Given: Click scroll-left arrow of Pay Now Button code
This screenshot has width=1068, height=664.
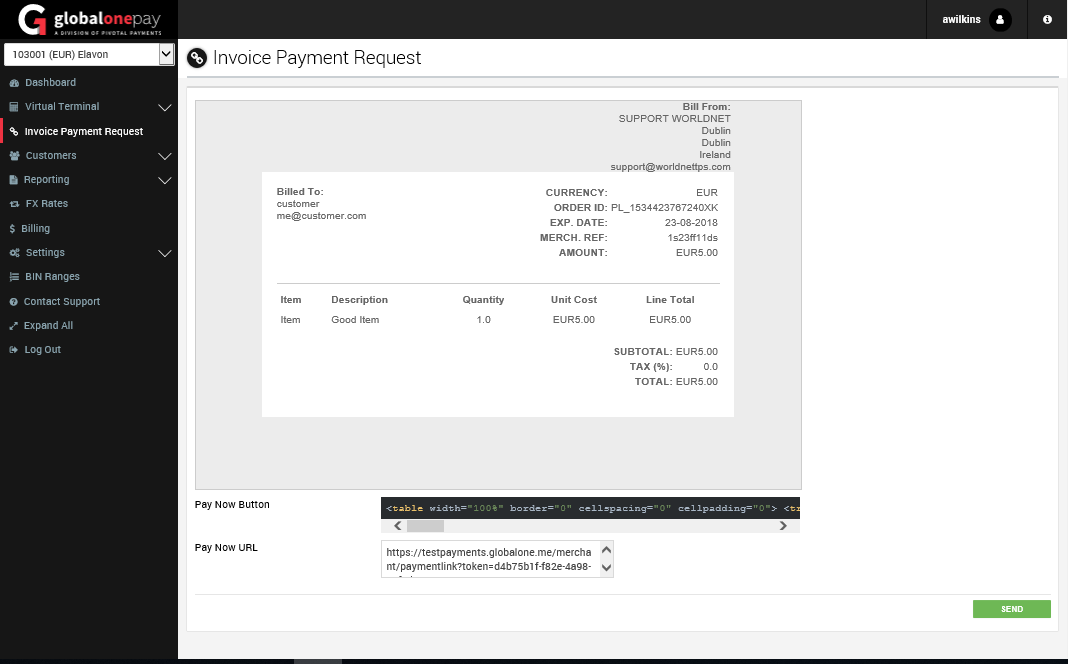Looking at the screenshot, I should pos(398,526).
